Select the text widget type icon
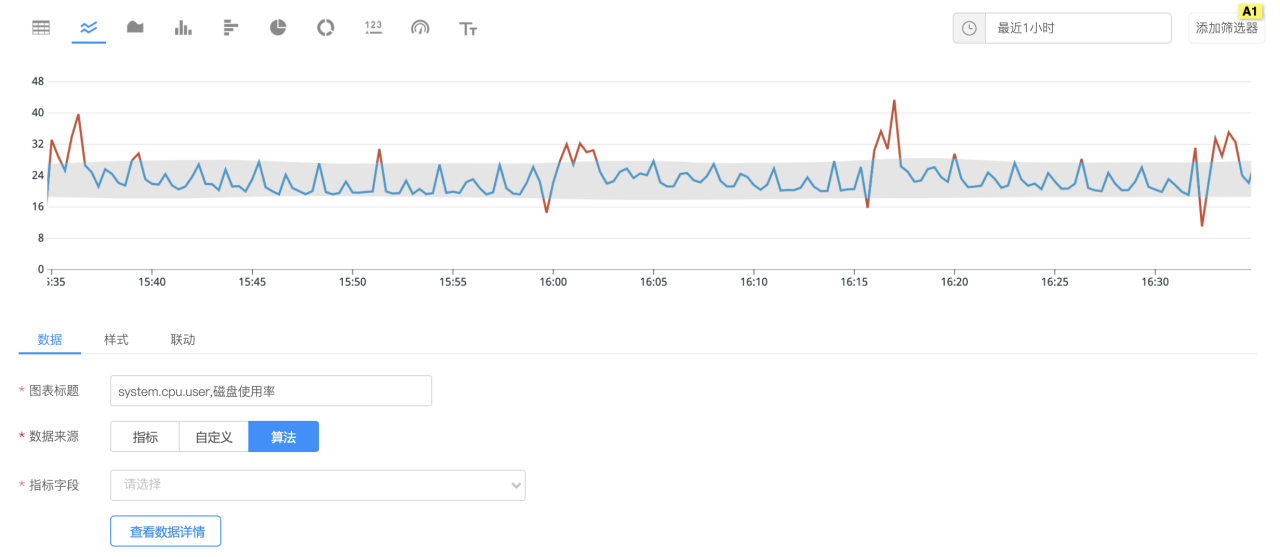1280x557 pixels. coord(468,28)
